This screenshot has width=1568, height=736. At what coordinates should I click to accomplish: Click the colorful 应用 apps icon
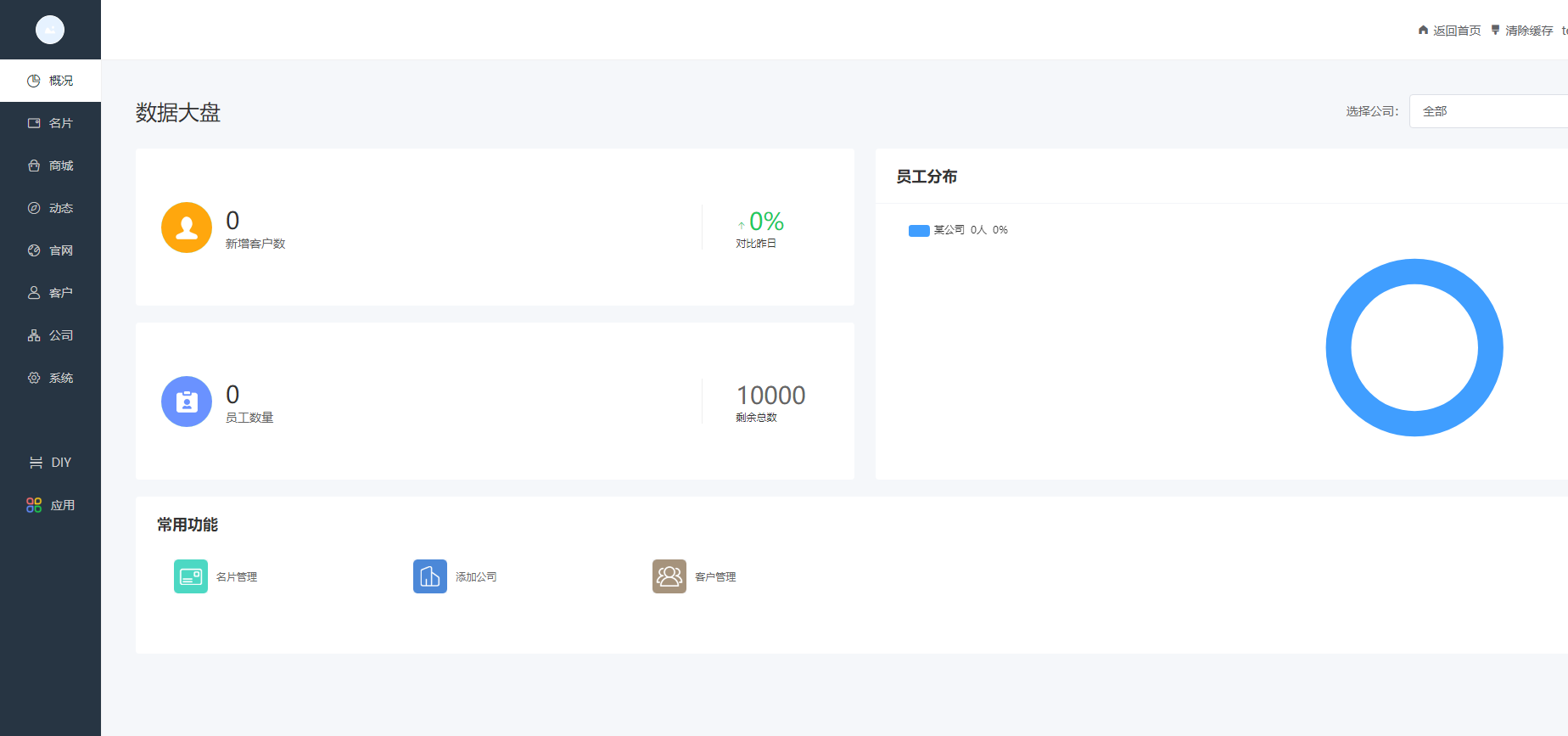pyautogui.click(x=34, y=505)
